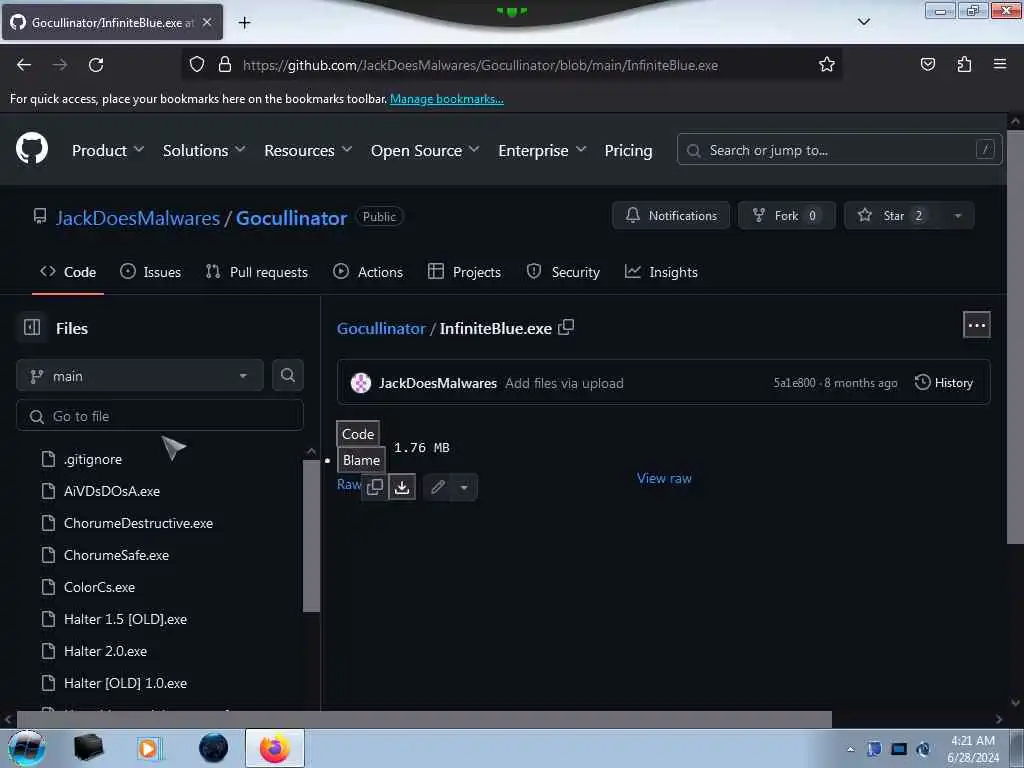Open the Star lists dropdown arrow
The image size is (1024, 768).
[x=957, y=216]
